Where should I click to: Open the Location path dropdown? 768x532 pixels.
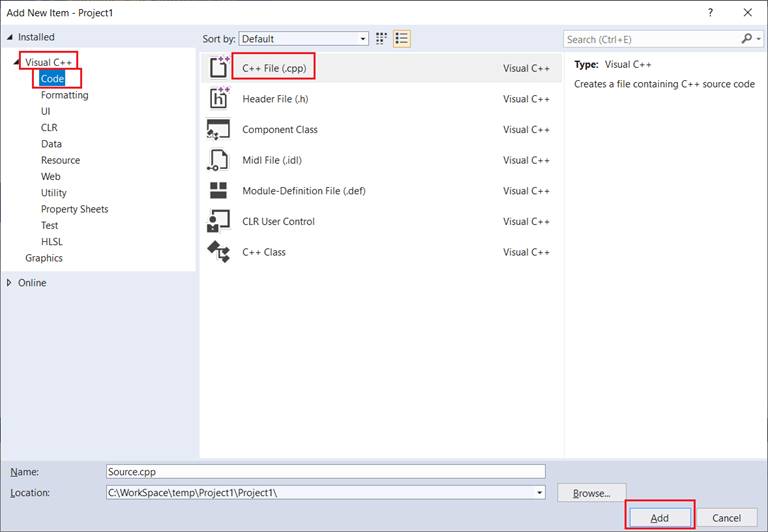[x=540, y=492]
